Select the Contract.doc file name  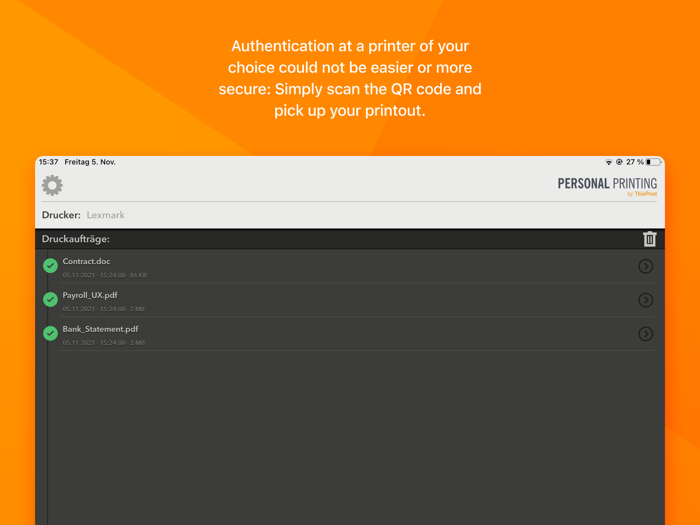click(86, 261)
